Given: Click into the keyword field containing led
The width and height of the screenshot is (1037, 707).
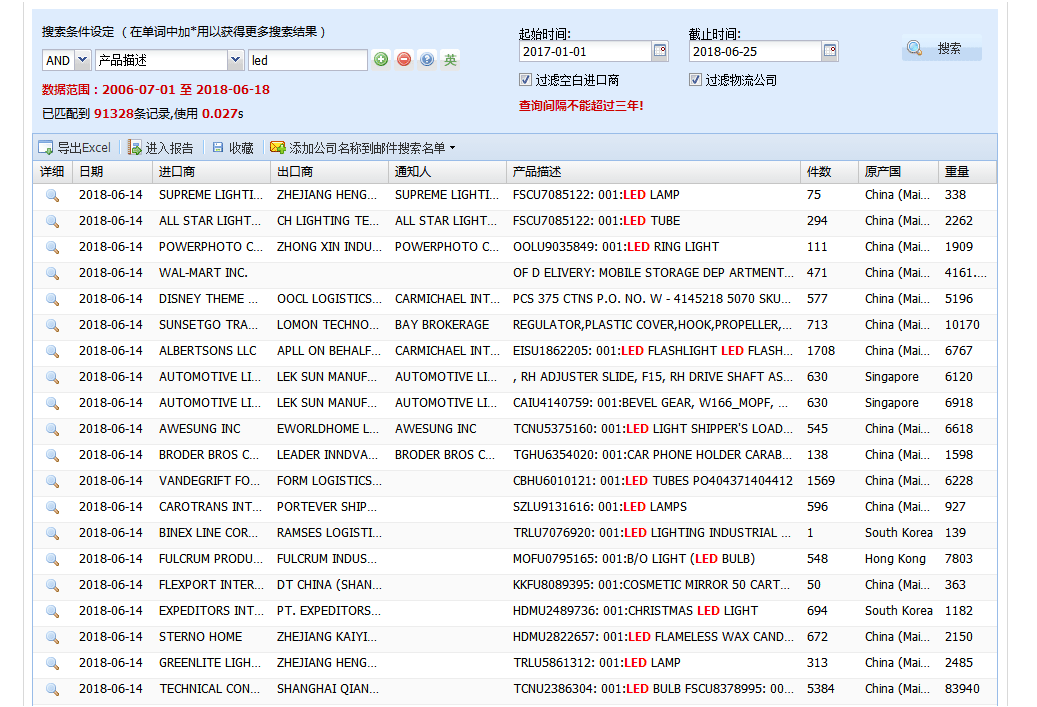Looking at the screenshot, I should 308,60.
